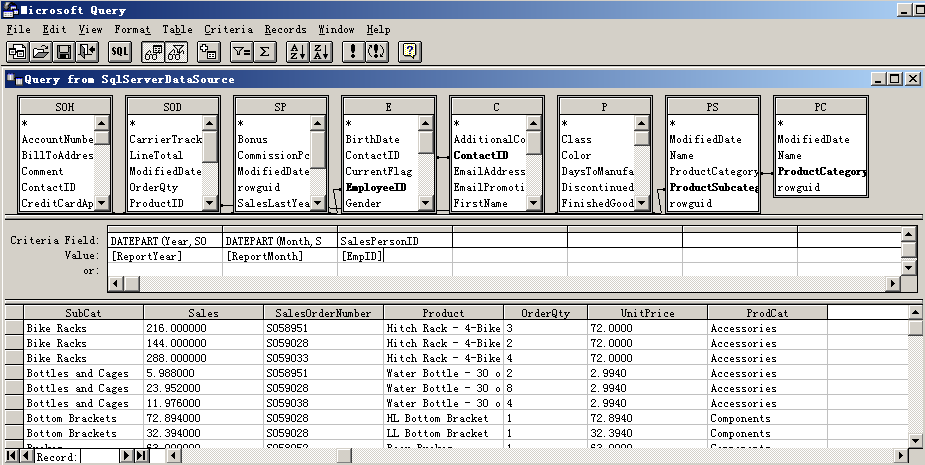Viewport: 925px width, 465px height.
Task: Select the SalesPersonID criteria field cell
Action: pyautogui.click(x=395, y=241)
